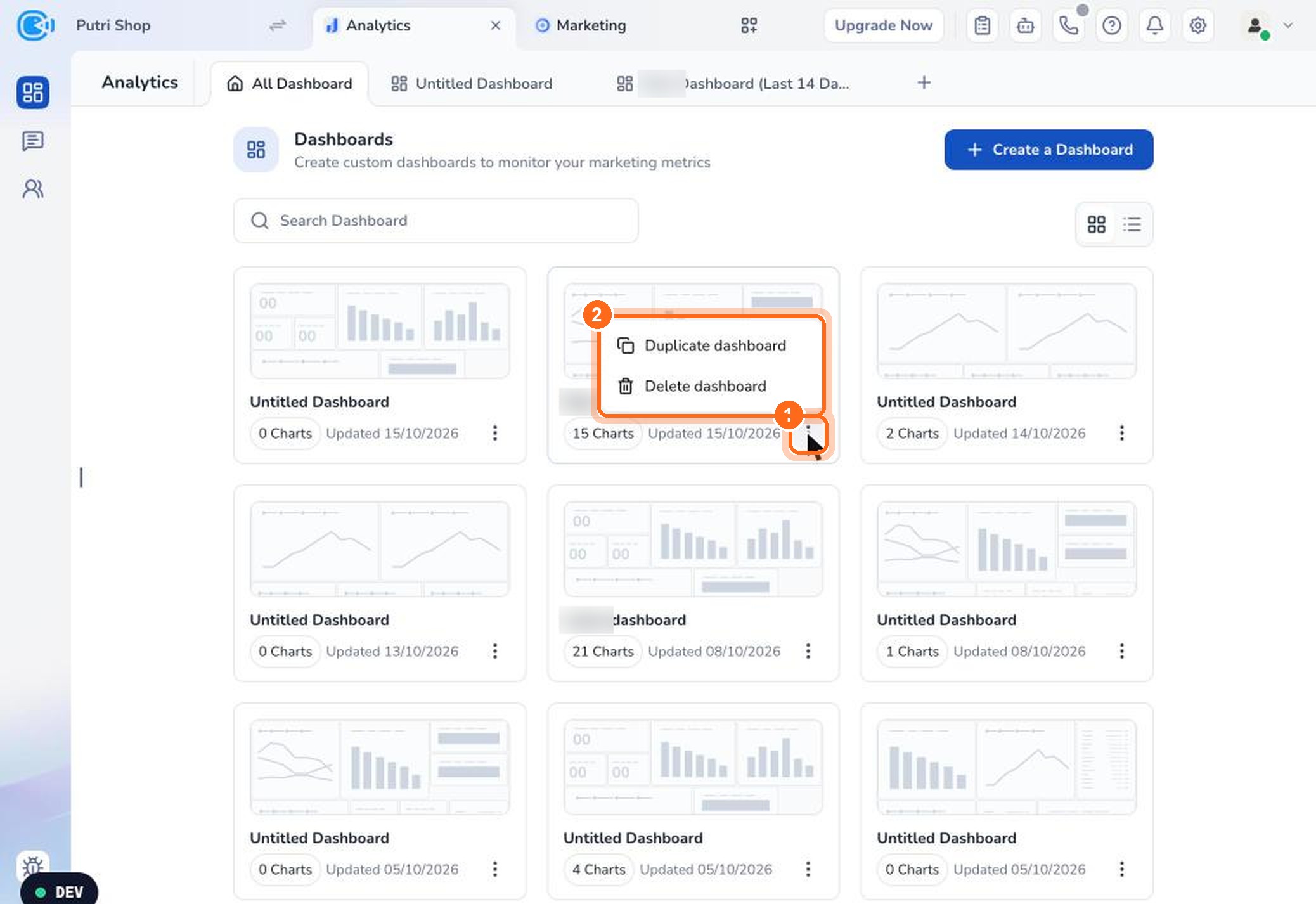Click the Putri Shop name
Viewport: 1316px width, 904px height.
(113, 25)
